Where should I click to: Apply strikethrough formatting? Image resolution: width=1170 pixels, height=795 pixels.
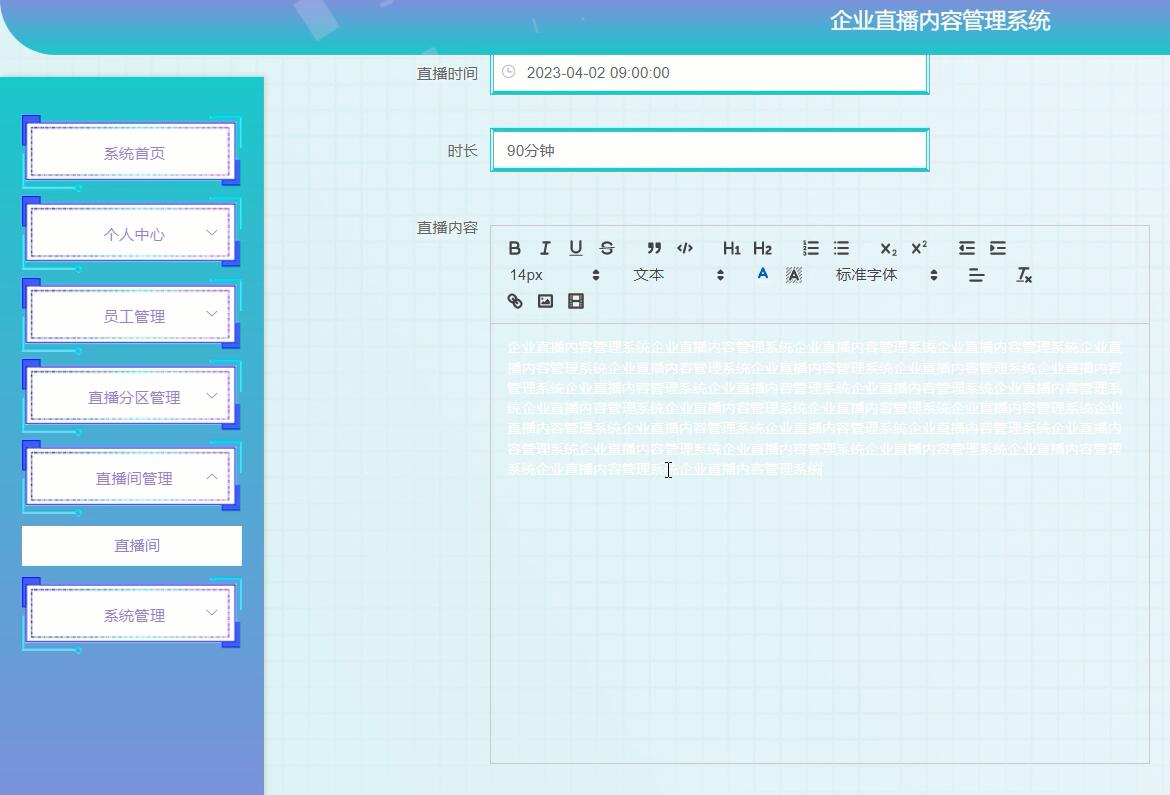click(606, 248)
